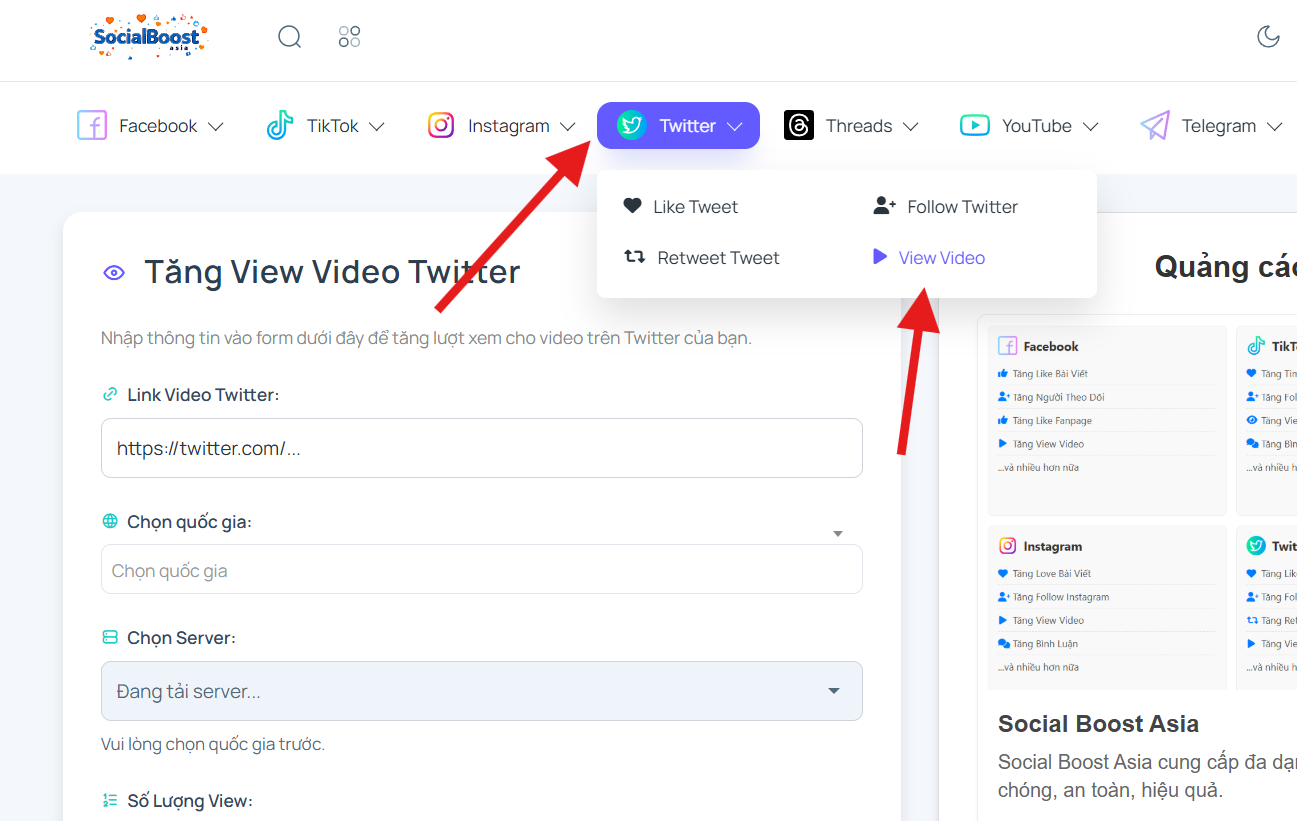Click the eye icon beside Tăng View title
Viewport: 1297px width, 821px height.
114,272
